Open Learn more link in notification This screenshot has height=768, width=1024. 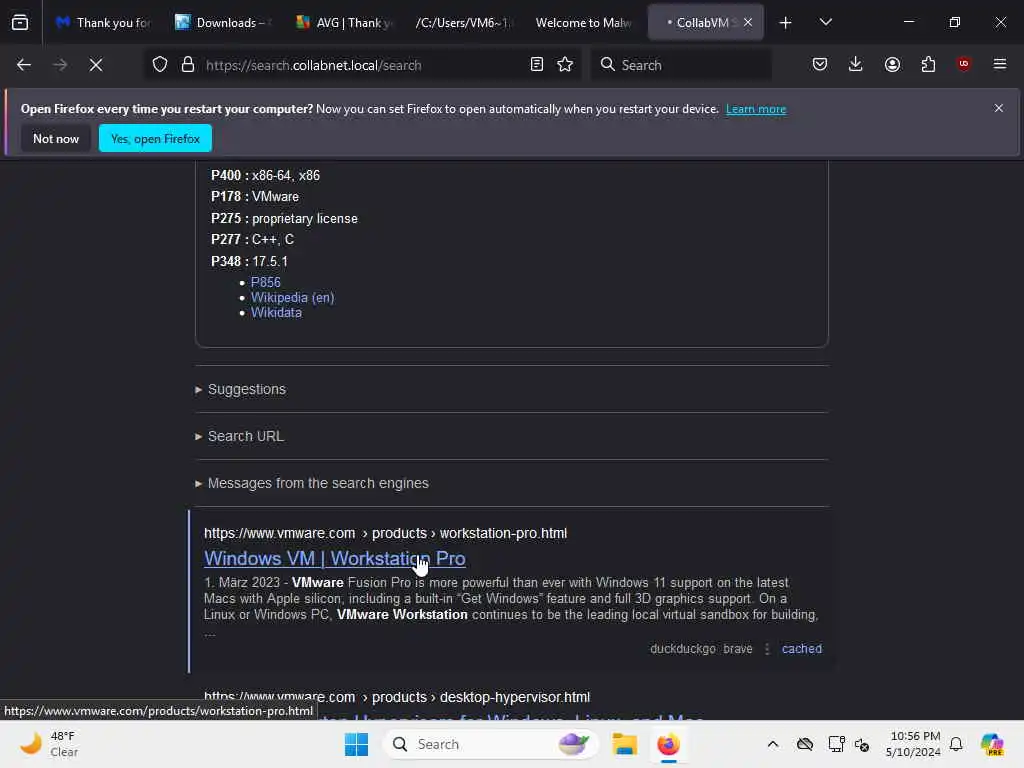[x=756, y=109]
